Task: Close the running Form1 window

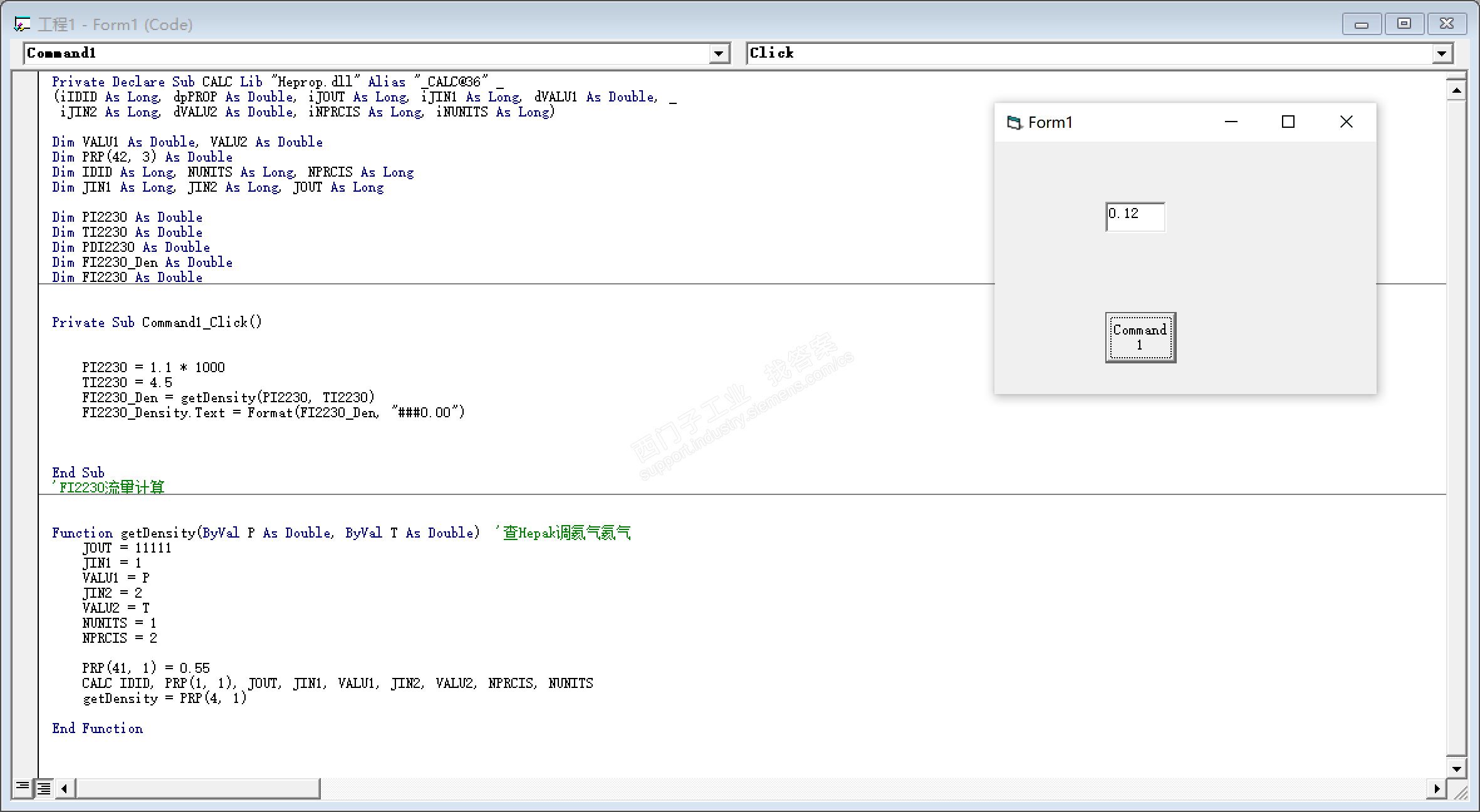Action: tap(1346, 122)
